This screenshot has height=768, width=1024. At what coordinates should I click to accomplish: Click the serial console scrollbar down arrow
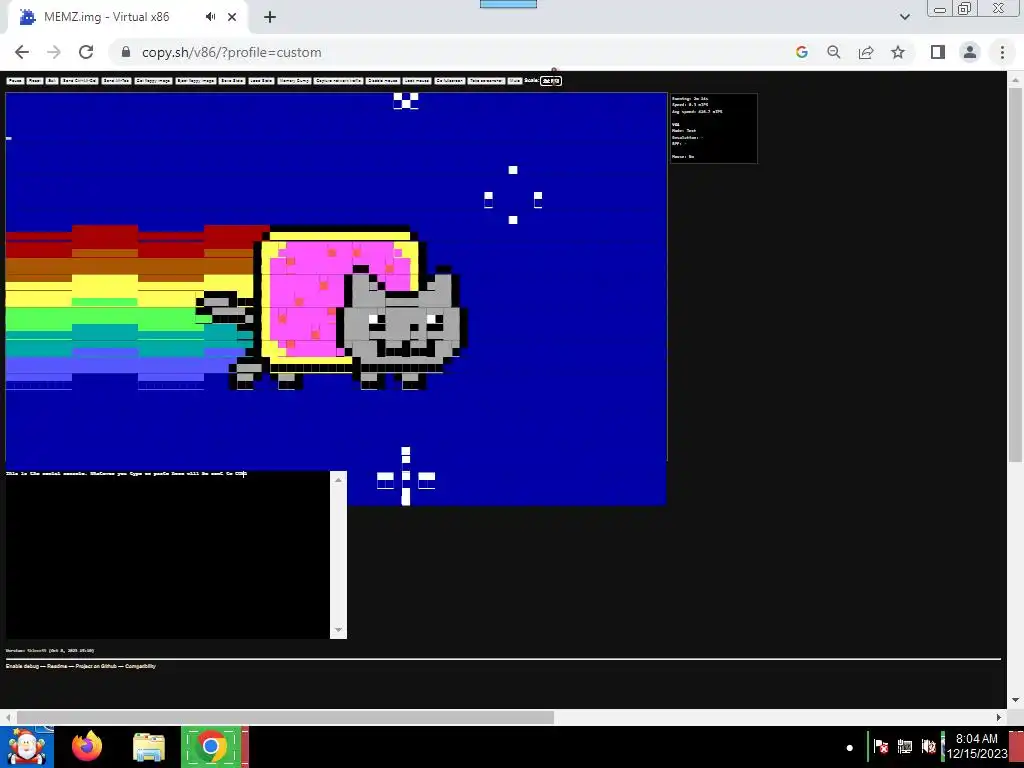click(338, 630)
